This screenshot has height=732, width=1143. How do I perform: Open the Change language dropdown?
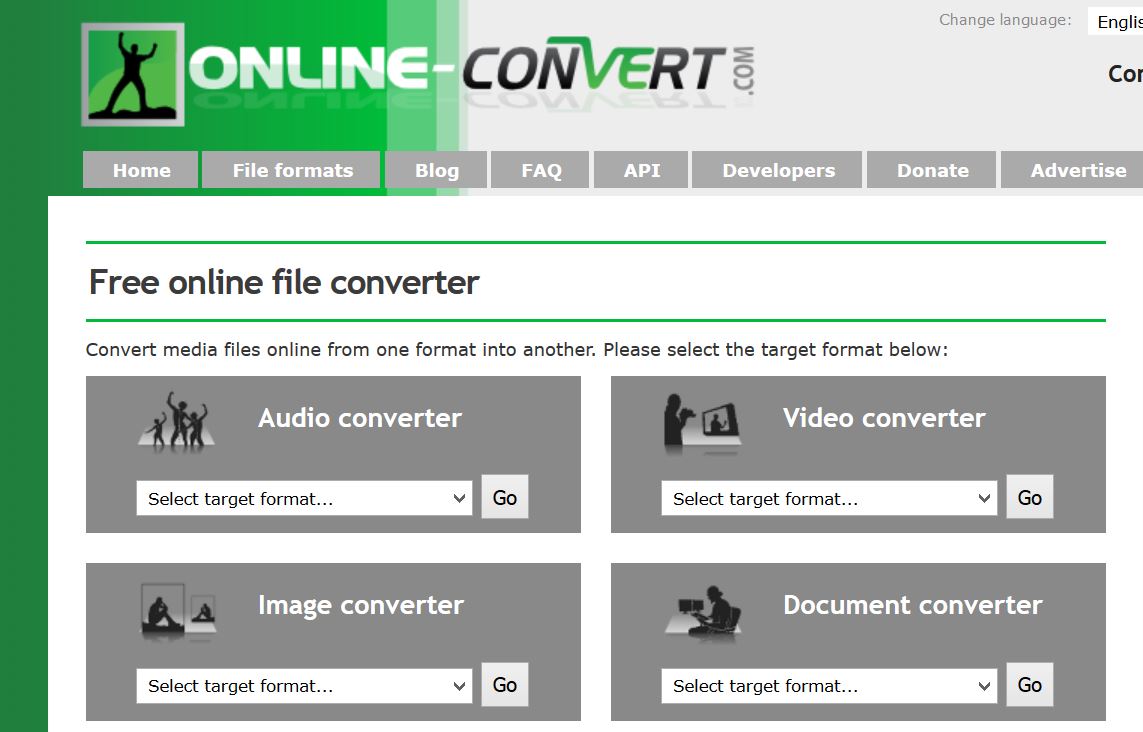[x=1115, y=21]
